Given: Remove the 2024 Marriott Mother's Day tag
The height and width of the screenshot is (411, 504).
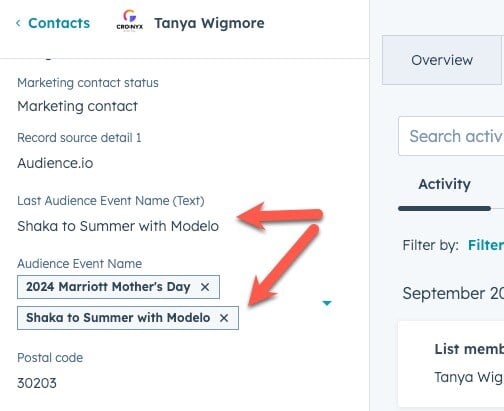Looking at the screenshot, I should coord(205,287).
